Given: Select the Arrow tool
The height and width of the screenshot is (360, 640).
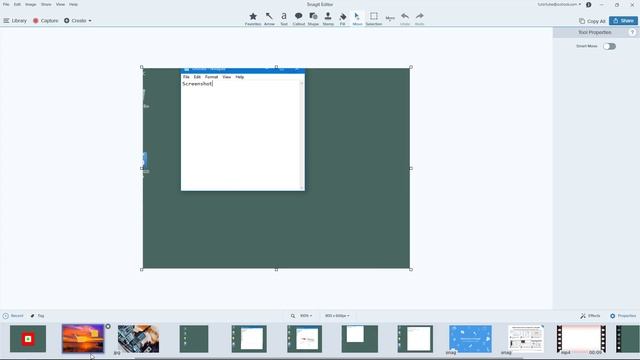Looking at the screenshot, I should pyautogui.click(x=269, y=18).
